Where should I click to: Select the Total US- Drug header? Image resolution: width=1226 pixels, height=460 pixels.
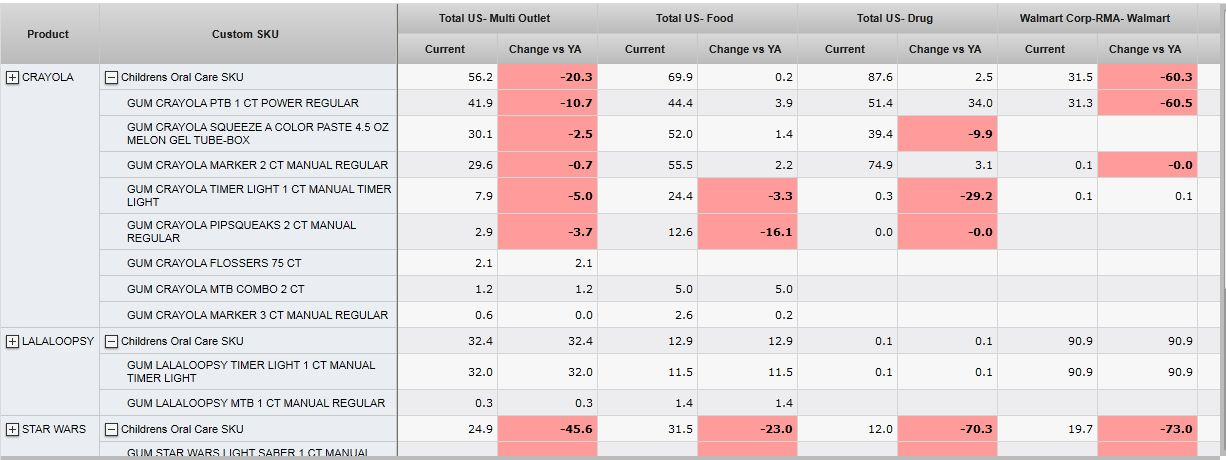pos(895,18)
